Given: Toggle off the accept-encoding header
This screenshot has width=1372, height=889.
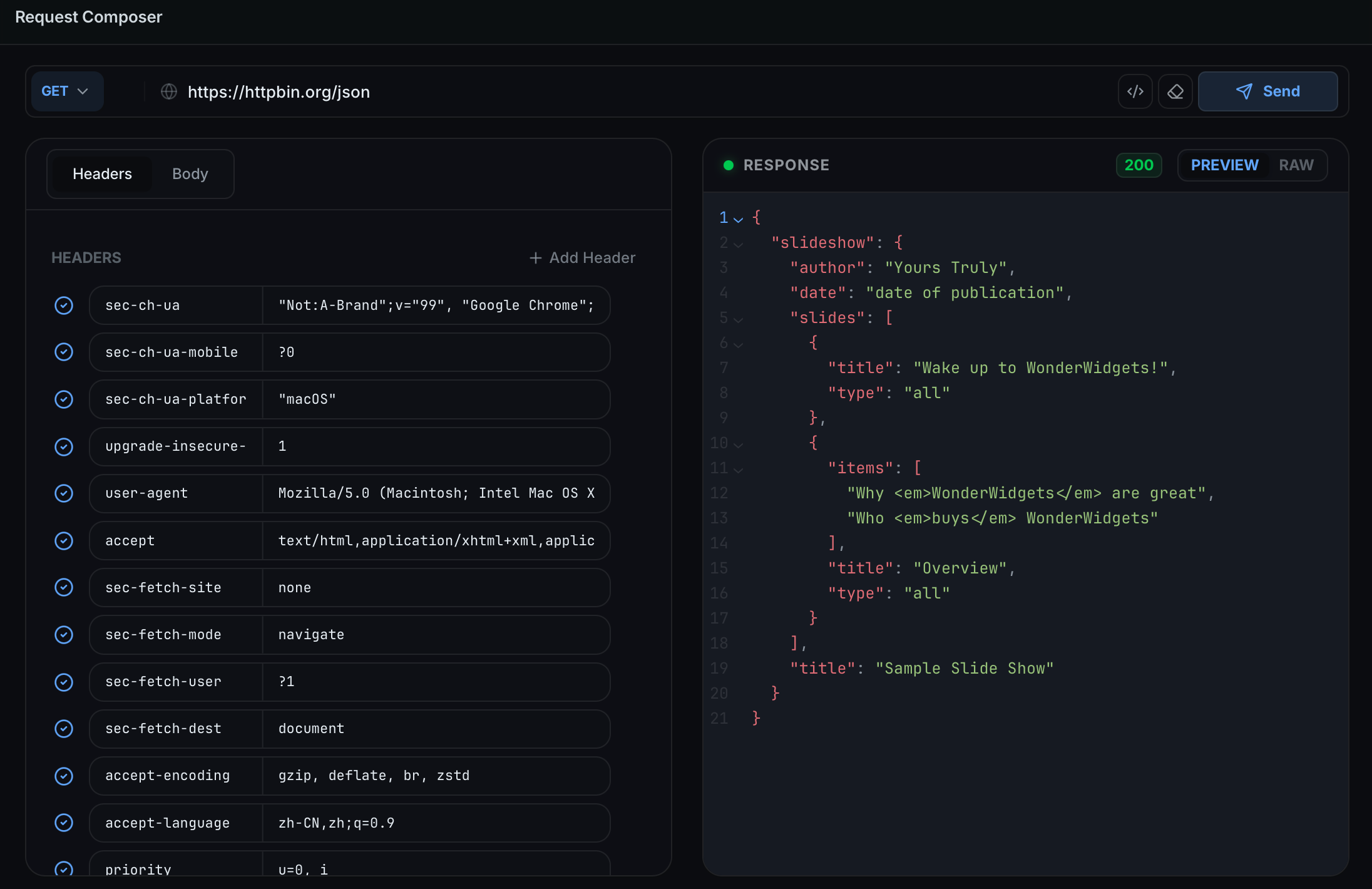Looking at the screenshot, I should [x=64, y=776].
